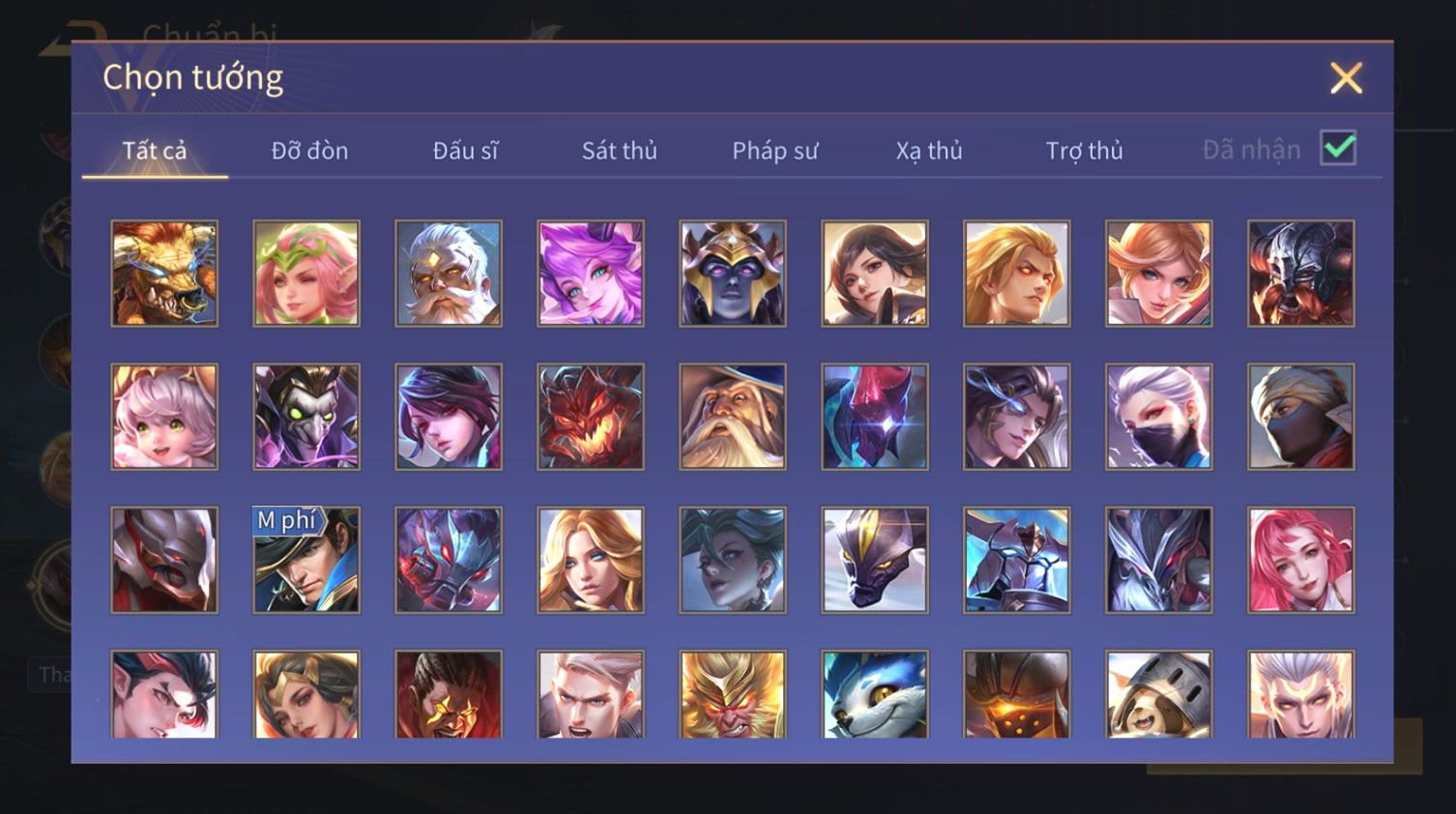Viewport: 1456px width, 814px height.
Task: Choose the hero marked 'M phí'
Action: point(306,560)
